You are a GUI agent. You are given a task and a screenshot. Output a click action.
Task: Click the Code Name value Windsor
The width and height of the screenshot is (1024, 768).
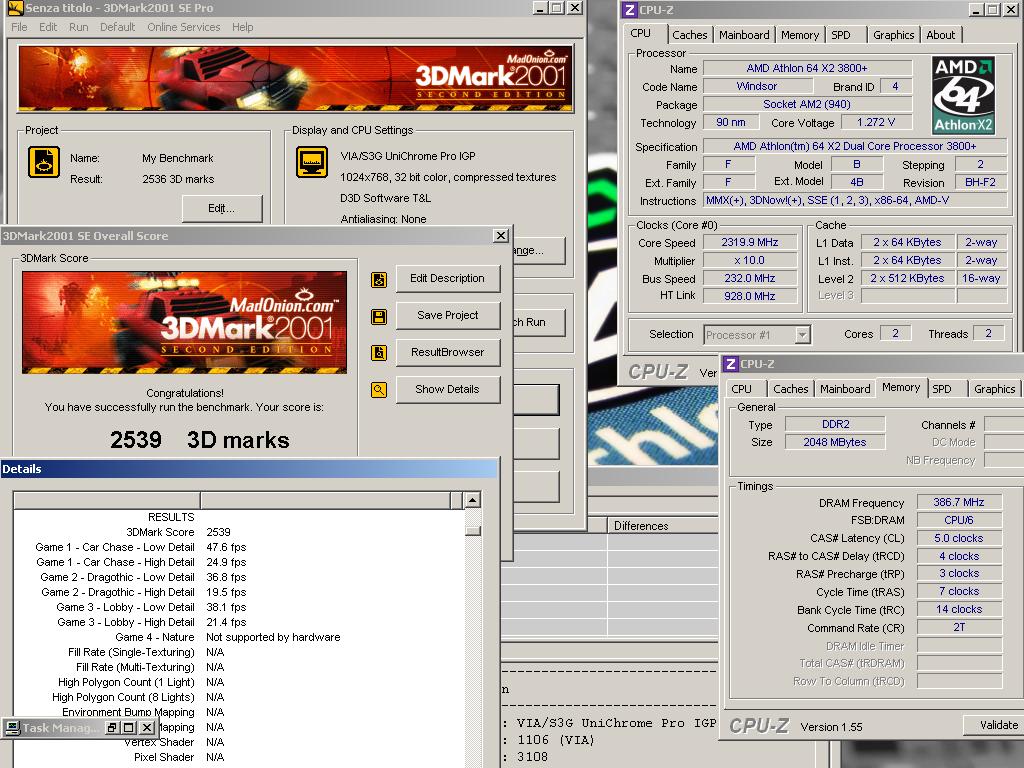pyautogui.click(x=756, y=86)
